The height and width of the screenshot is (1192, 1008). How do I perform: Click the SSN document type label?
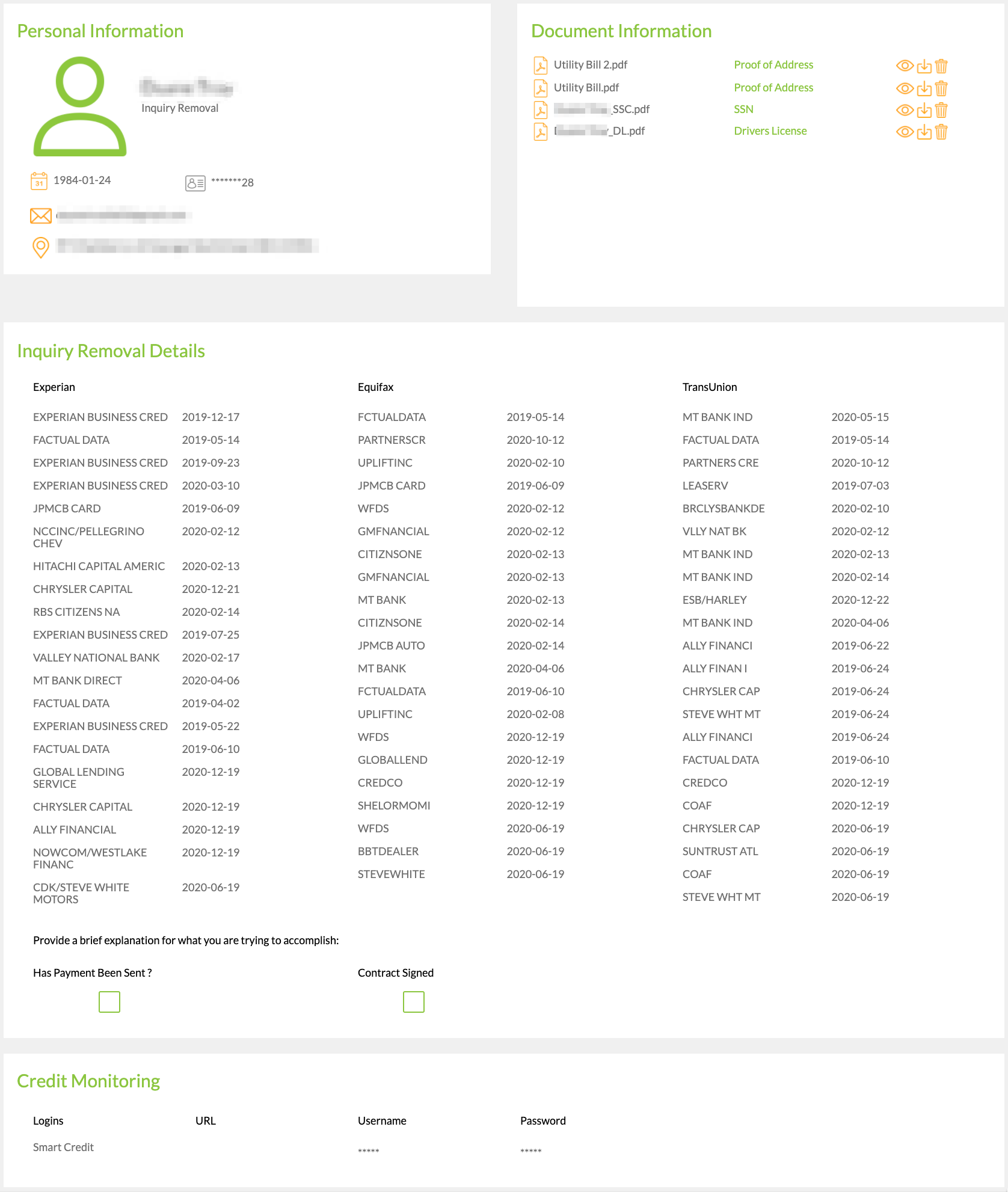click(x=743, y=109)
